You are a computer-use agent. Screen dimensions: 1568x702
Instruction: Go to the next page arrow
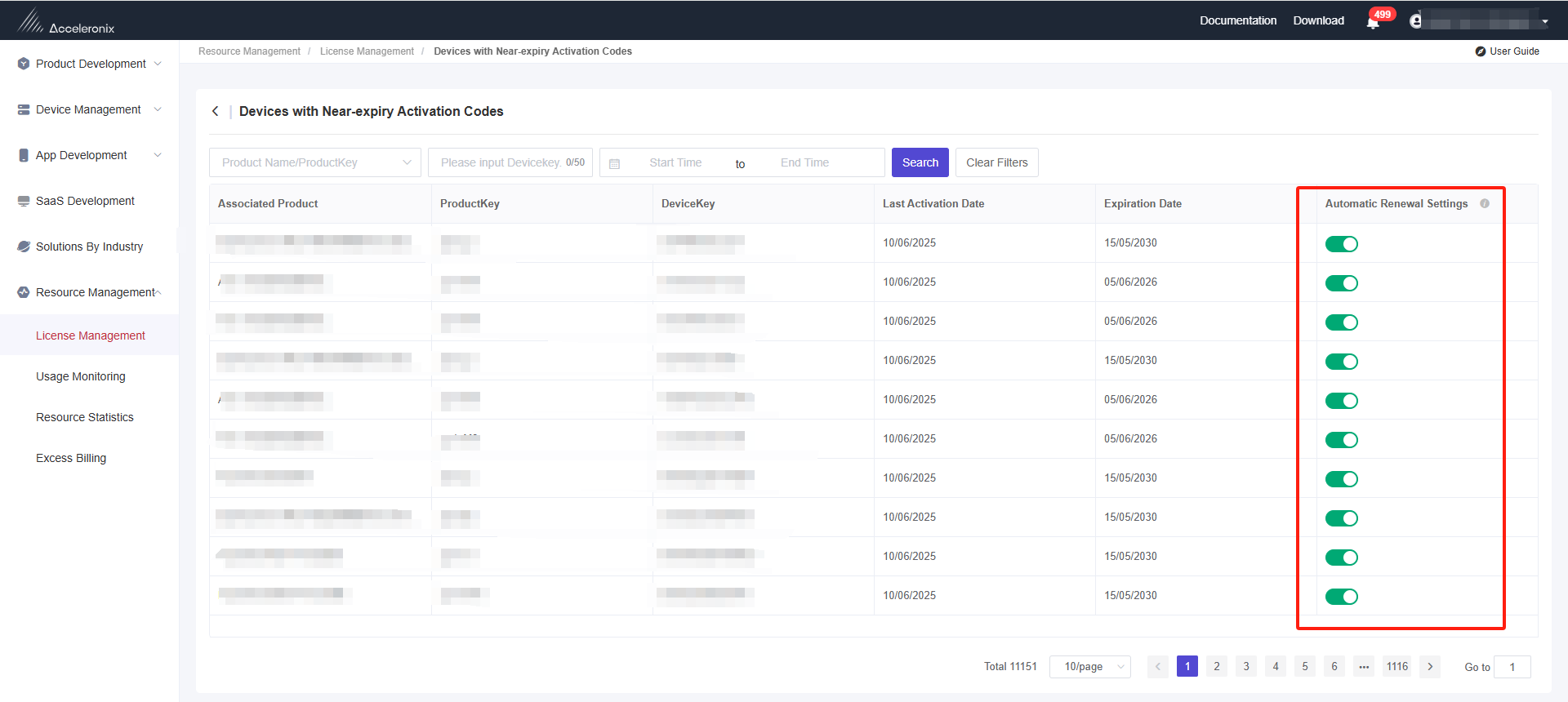point(1430,667)
